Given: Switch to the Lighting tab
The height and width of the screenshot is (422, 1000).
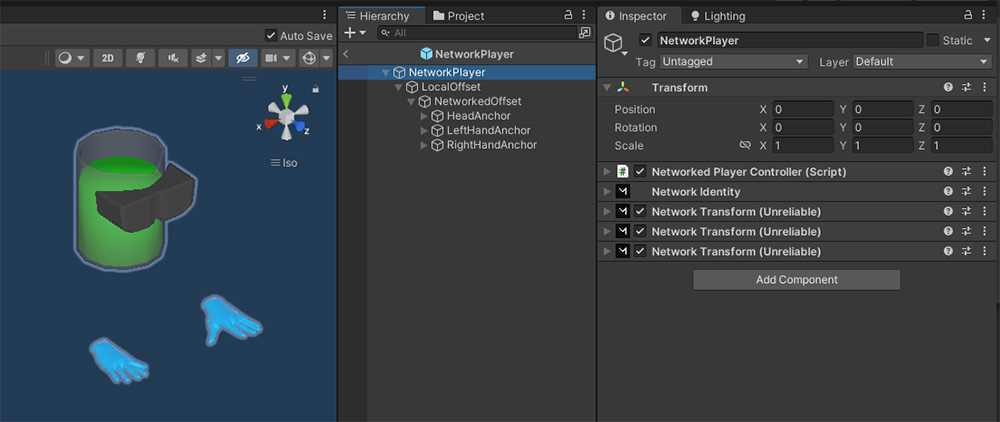Looking at the screenshot, I should click(x=717, y=16).
